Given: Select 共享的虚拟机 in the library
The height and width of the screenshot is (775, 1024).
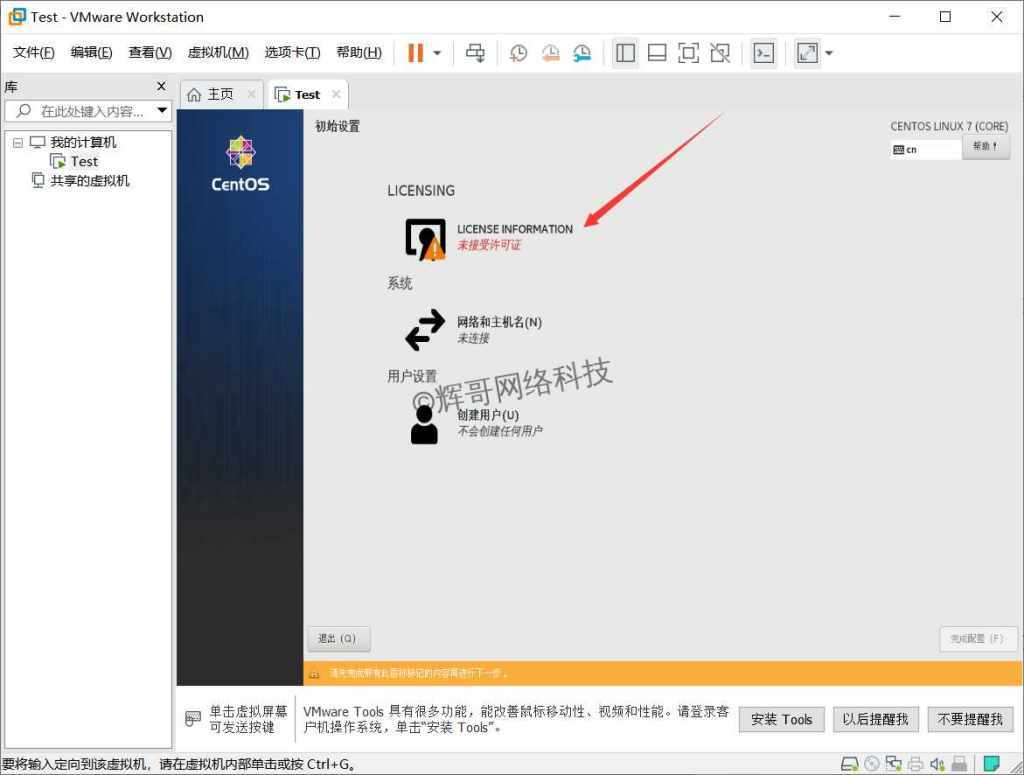Looking at the screenshot, I should (x=89, y=181).
